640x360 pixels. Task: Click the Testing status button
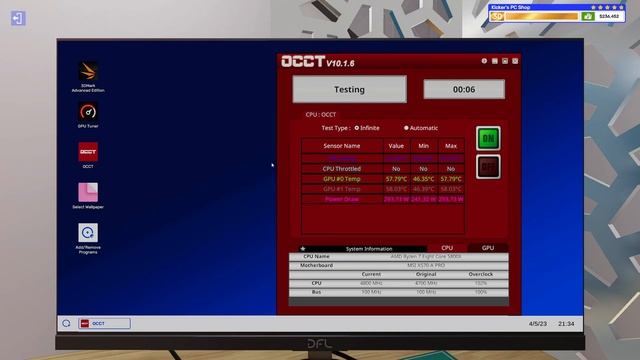[x=349, y=89]
